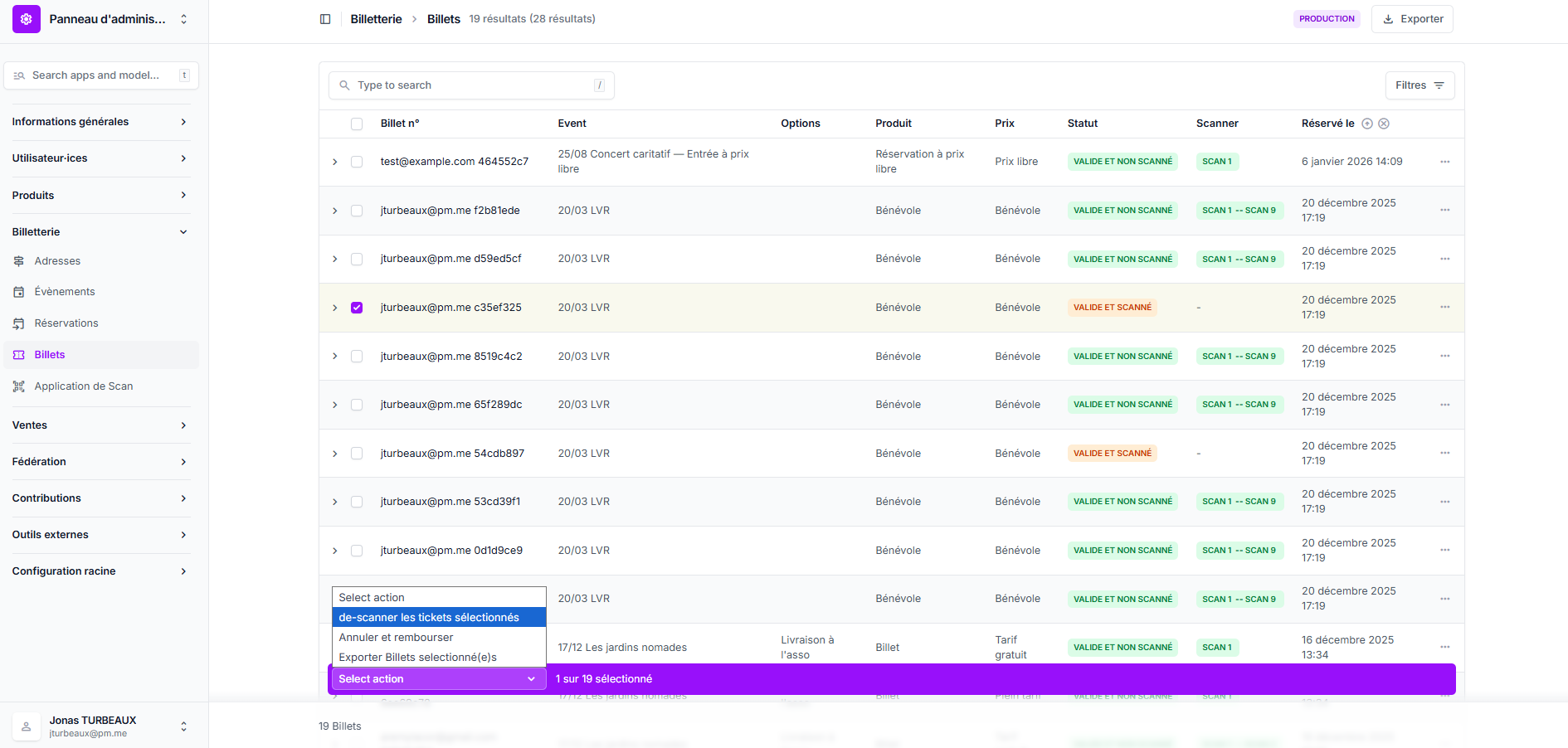This screenshot has width=1568, height=748.
Task: Open the Filtres button
Action: [x=1419, y=85]
